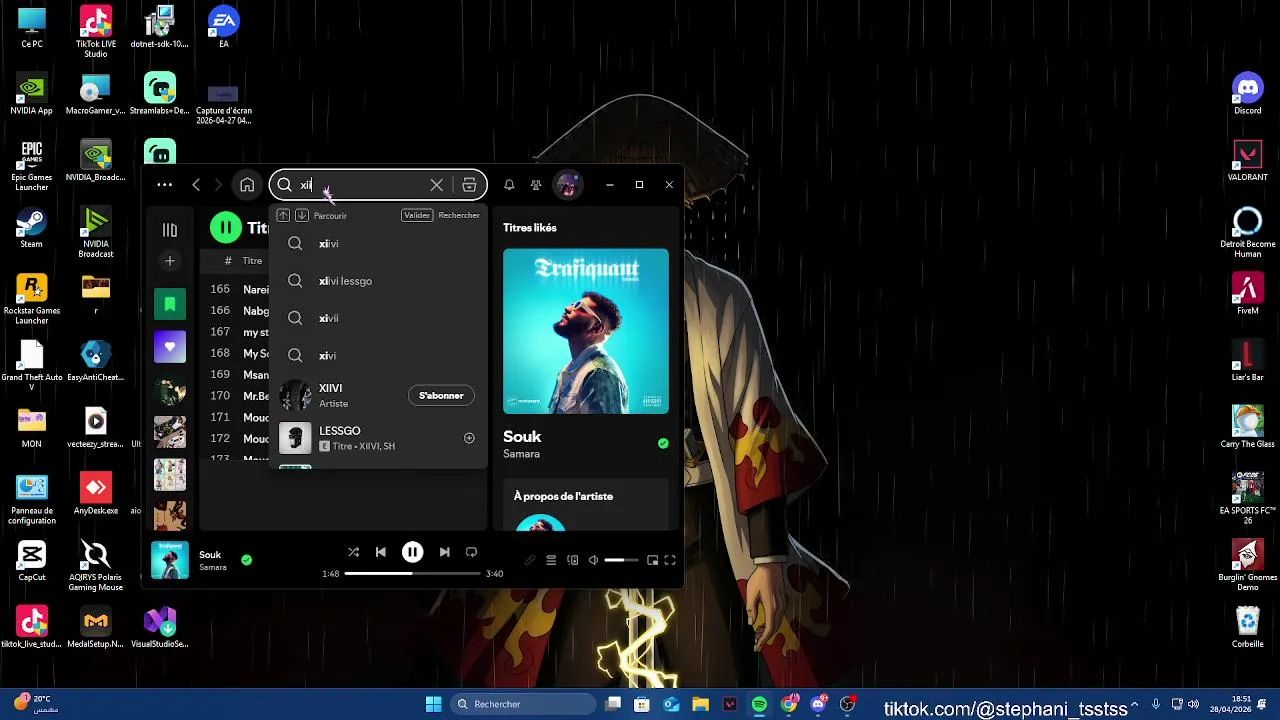
Task: Select the 'xiivi lessgo' suggestion
Action: click(378, 281)
